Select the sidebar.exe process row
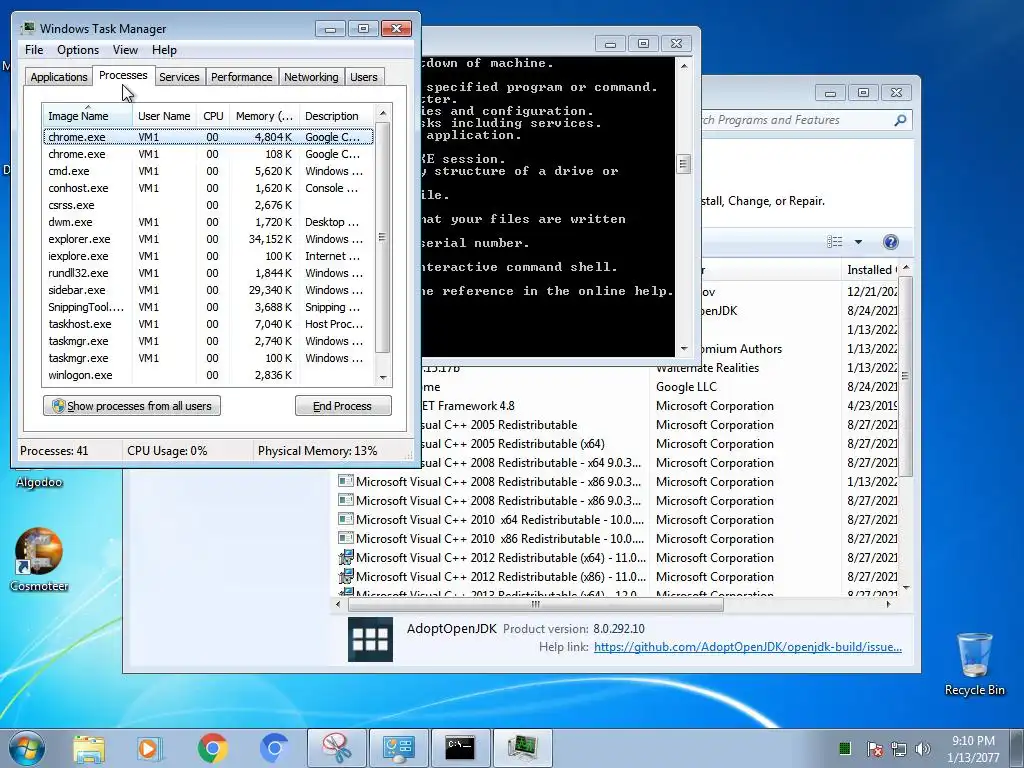The height and width of the screenshot is (768, 1024). point(208,290)
